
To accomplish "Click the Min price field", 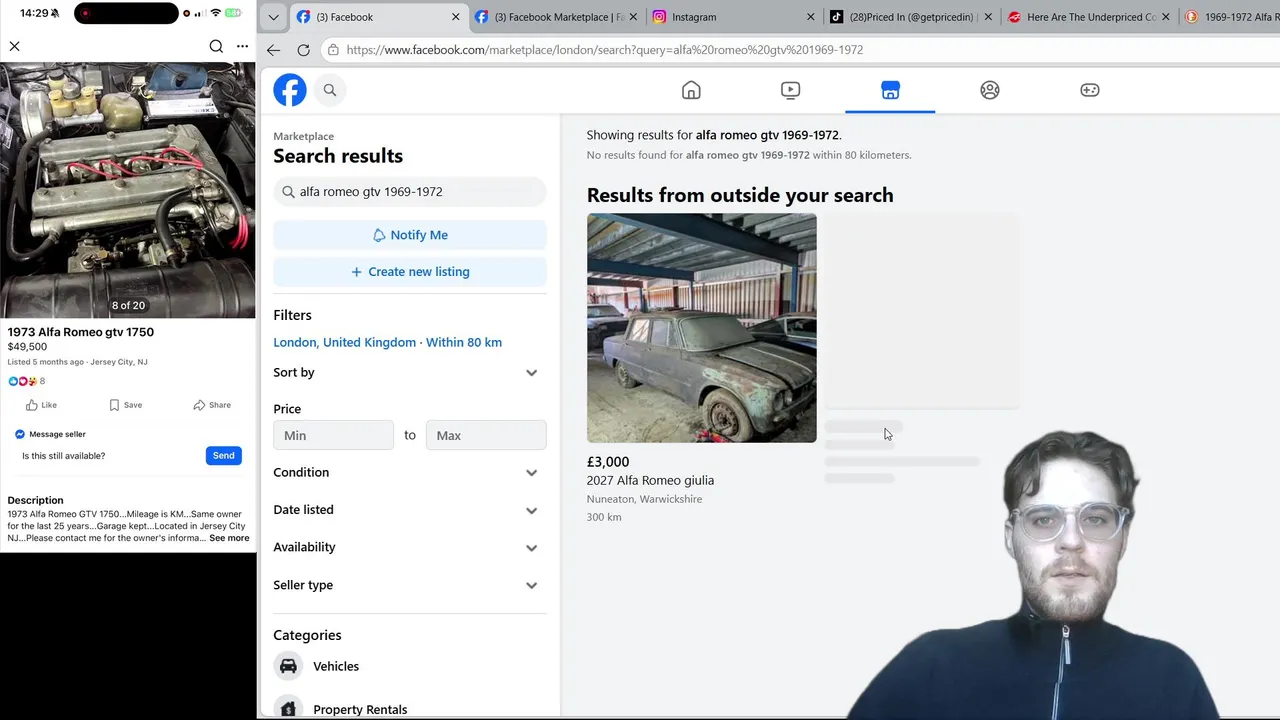I will [333, 435].
